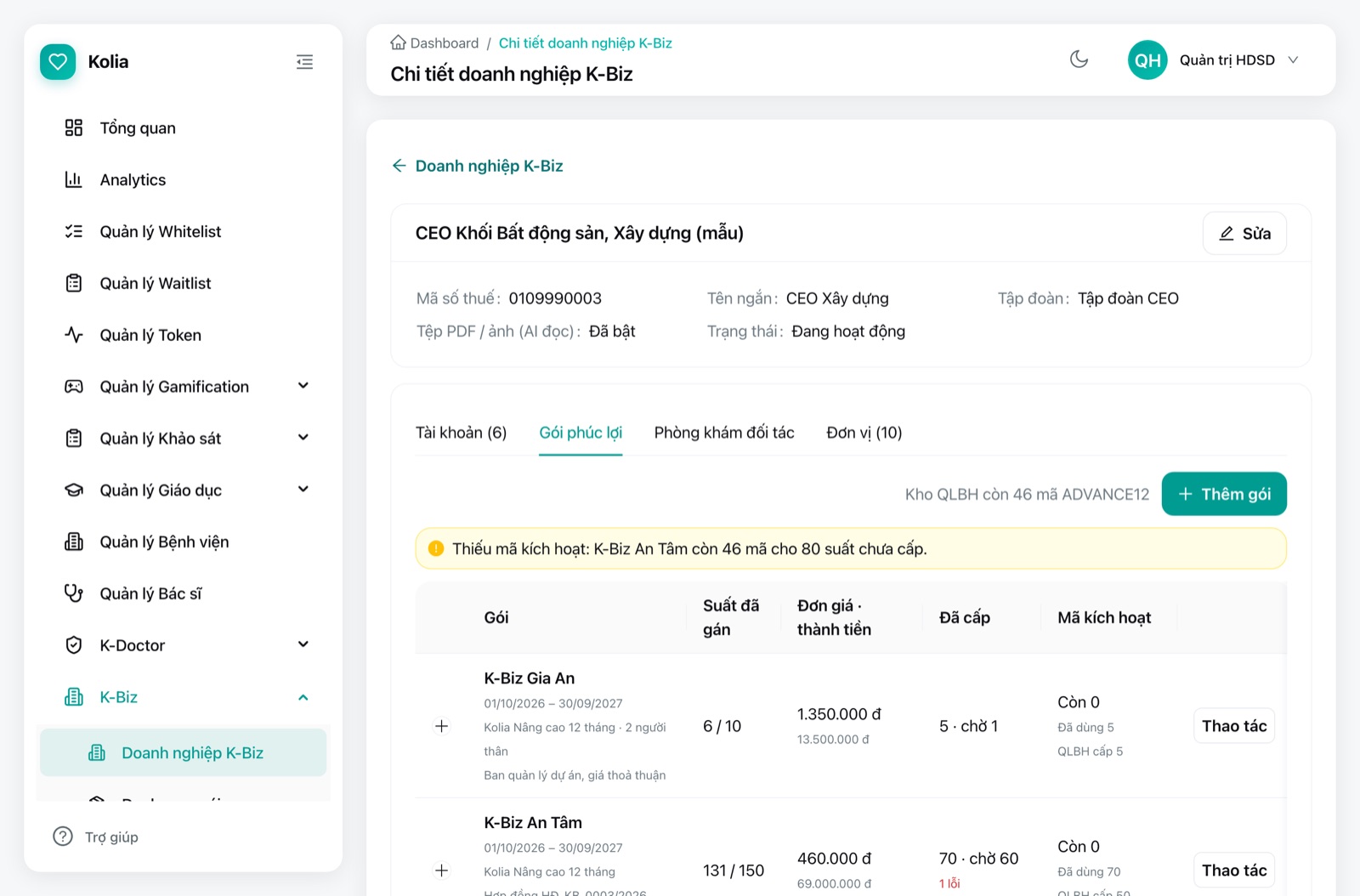This screenshot has width=1360, height=896.
Task: Click the Dashboard home icon in breadcrumb
Action: [398, 43]
